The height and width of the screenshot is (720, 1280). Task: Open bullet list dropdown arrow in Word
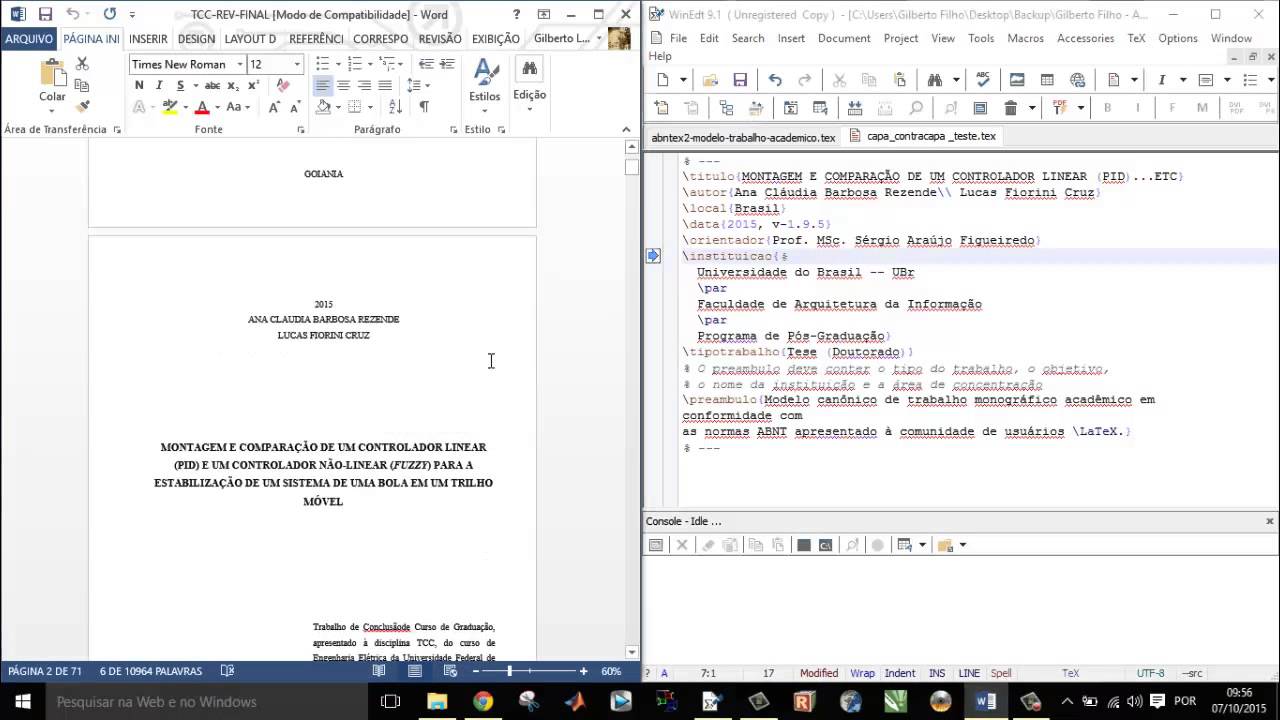point(337,64)
